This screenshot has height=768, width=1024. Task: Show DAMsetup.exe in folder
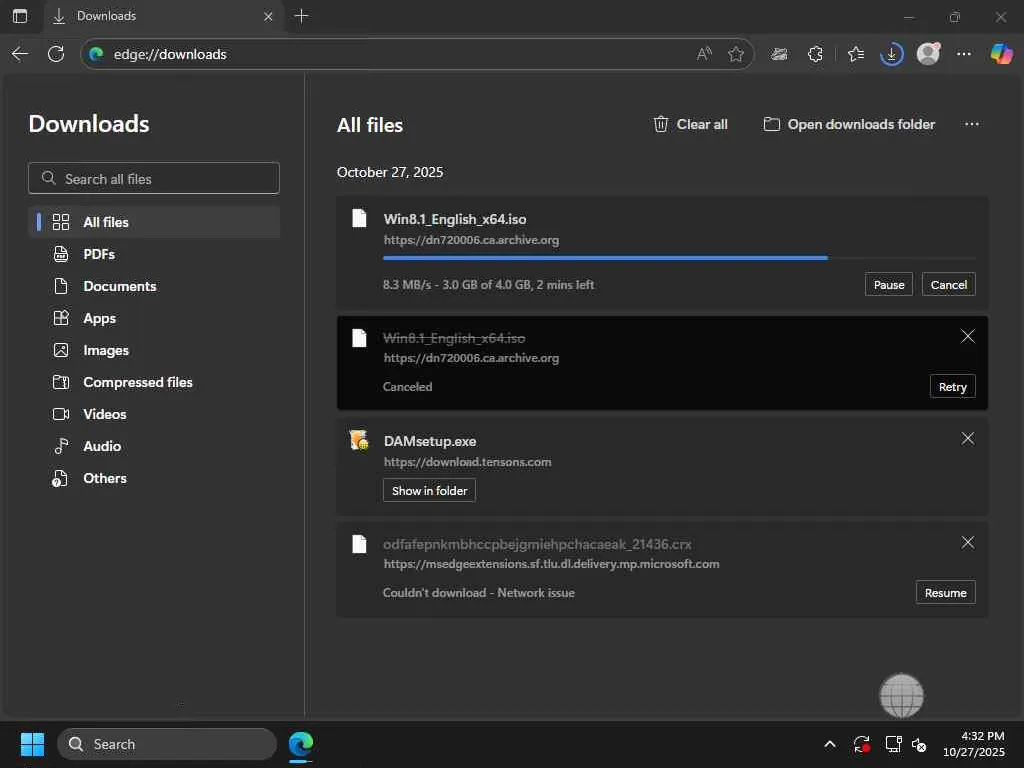pyautogui.click(x=429, y=491)
